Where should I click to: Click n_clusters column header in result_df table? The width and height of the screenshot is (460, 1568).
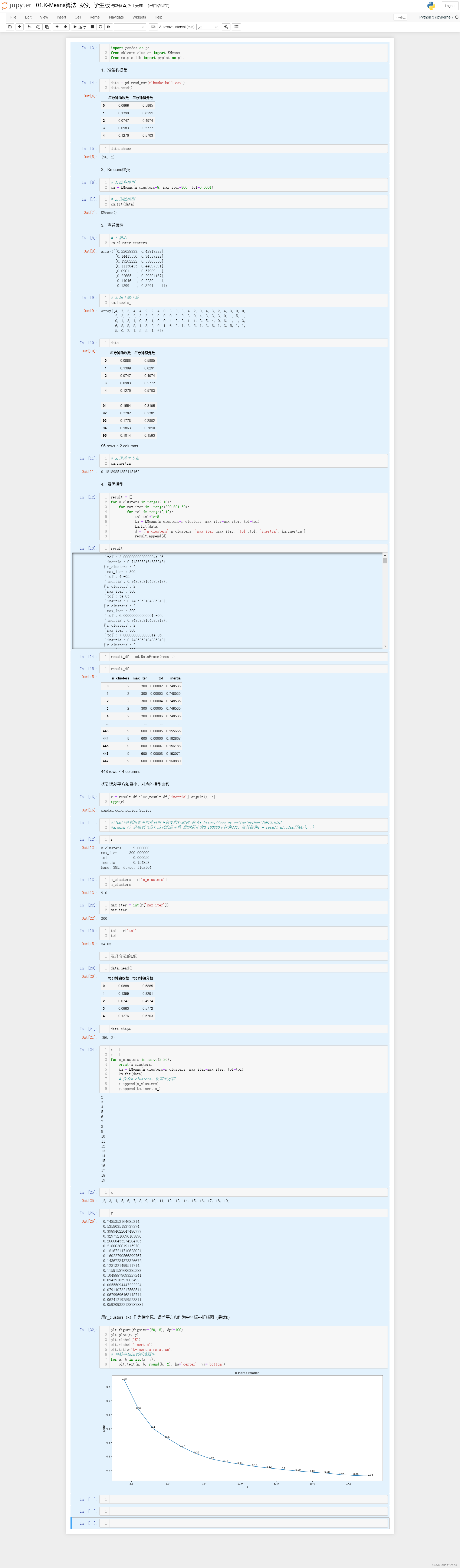click(x=121, y=678)
